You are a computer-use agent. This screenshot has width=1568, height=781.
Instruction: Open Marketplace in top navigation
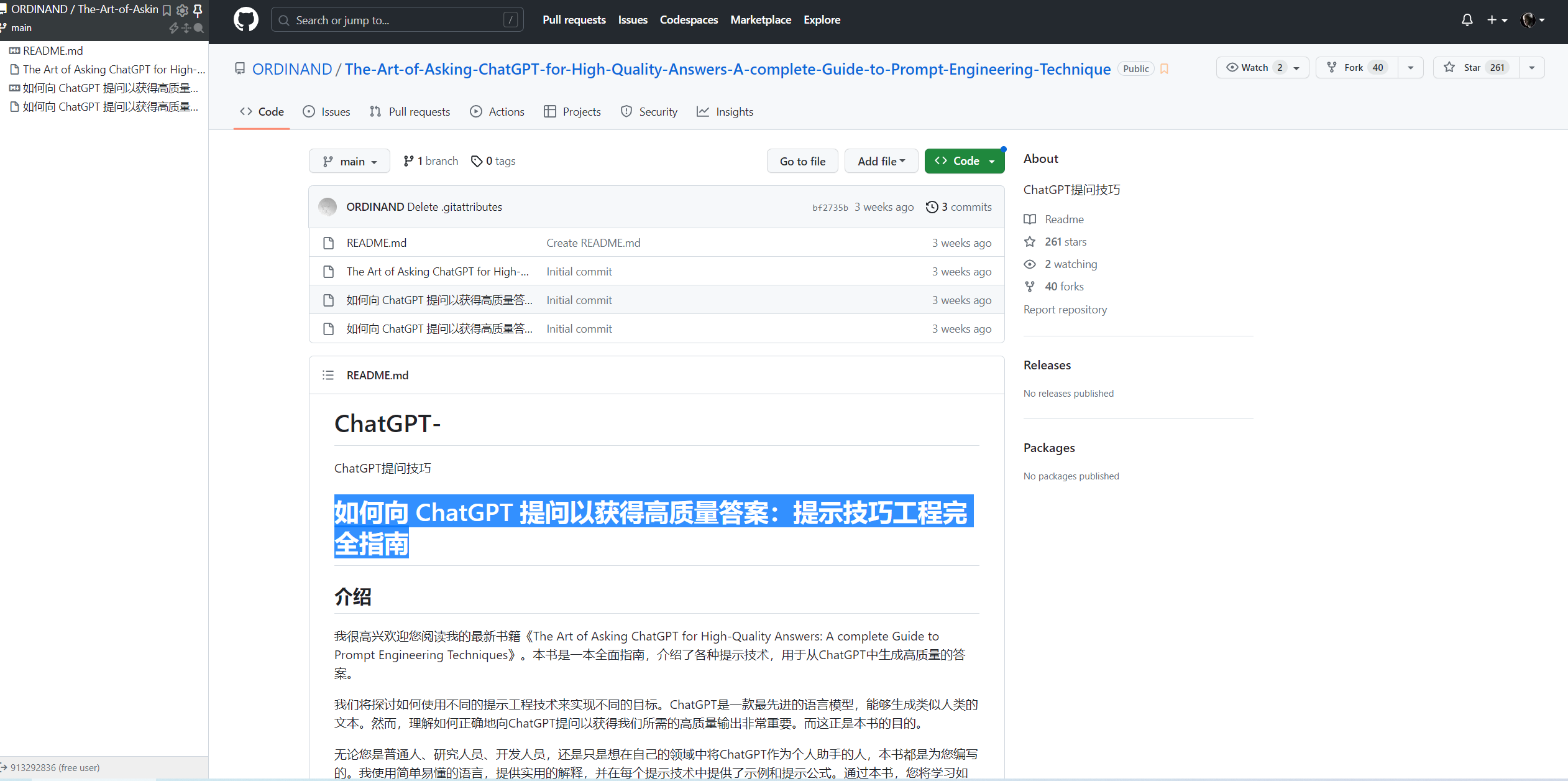point(761,20)
